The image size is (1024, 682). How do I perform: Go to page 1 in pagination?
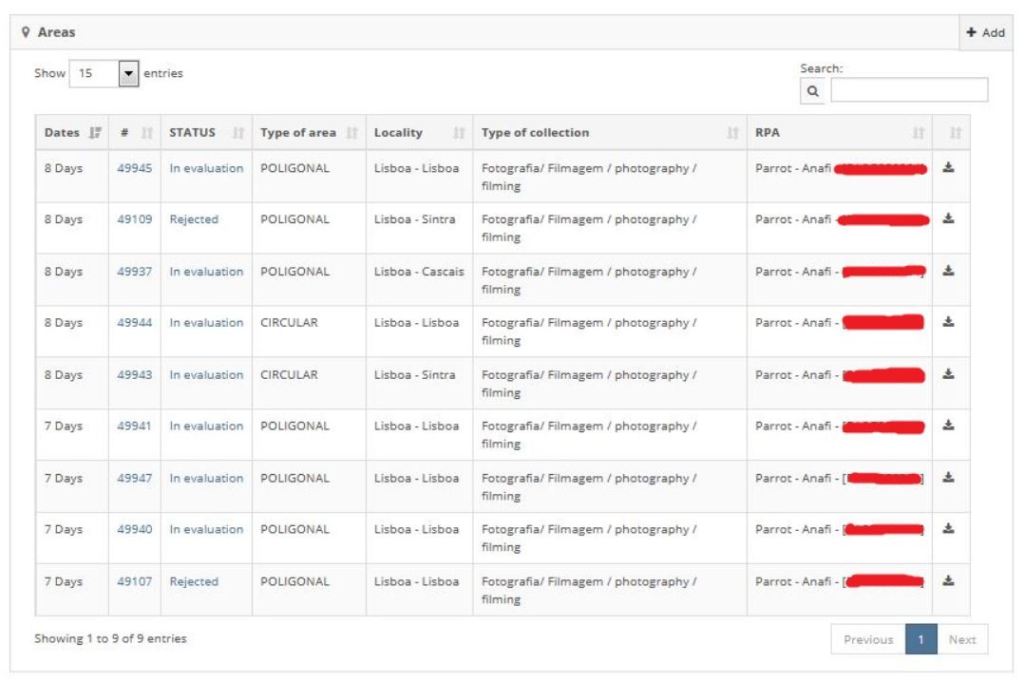point(919,640)
